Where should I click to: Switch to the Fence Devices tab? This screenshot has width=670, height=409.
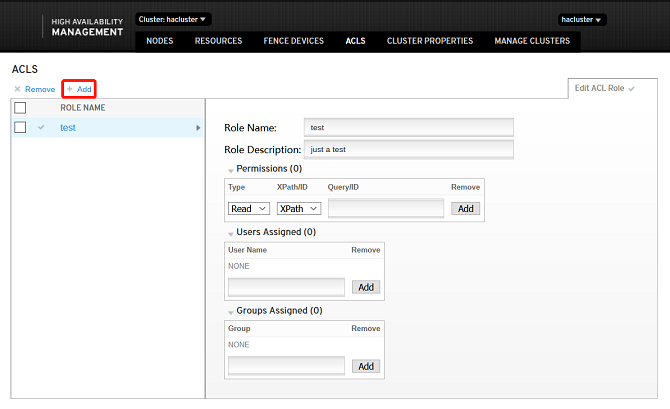click(293, 41)
